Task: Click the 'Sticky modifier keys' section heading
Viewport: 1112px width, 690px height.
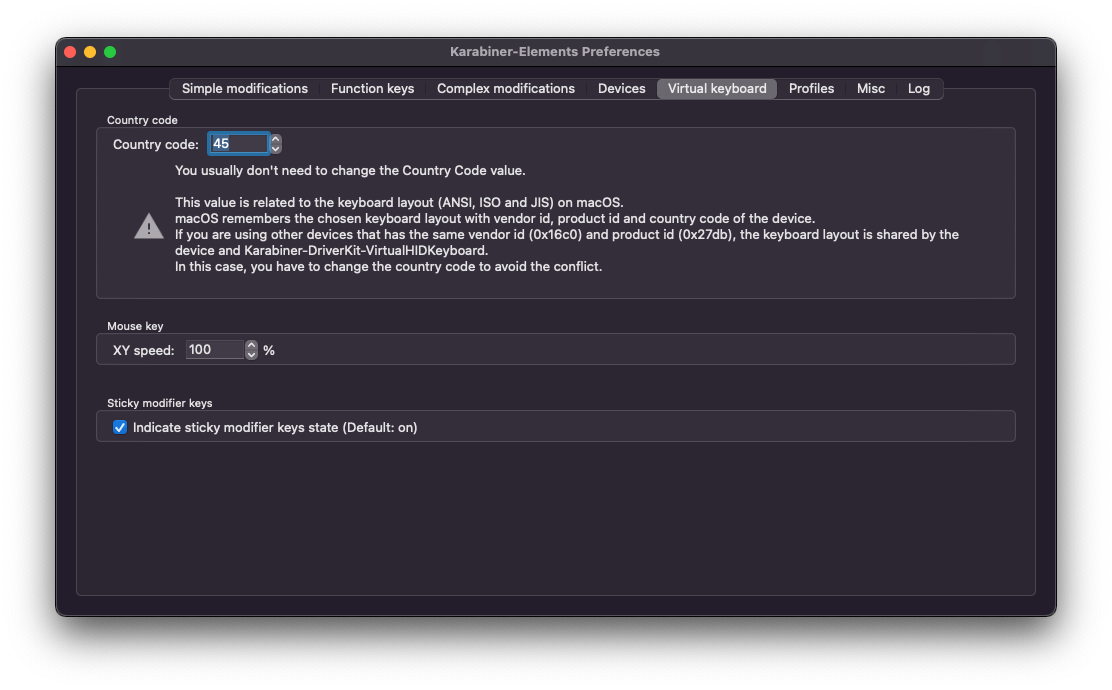Action: pos(160,404)
